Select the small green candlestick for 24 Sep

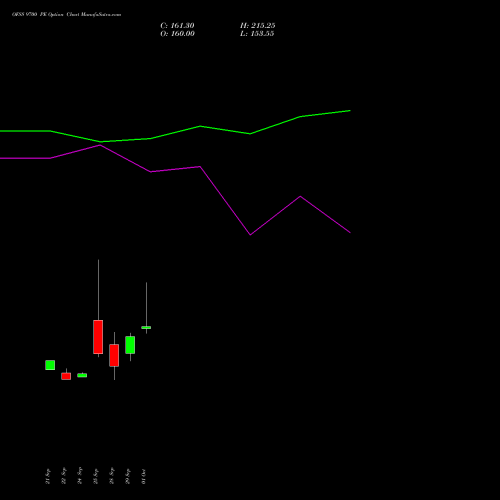pos(82,375)
